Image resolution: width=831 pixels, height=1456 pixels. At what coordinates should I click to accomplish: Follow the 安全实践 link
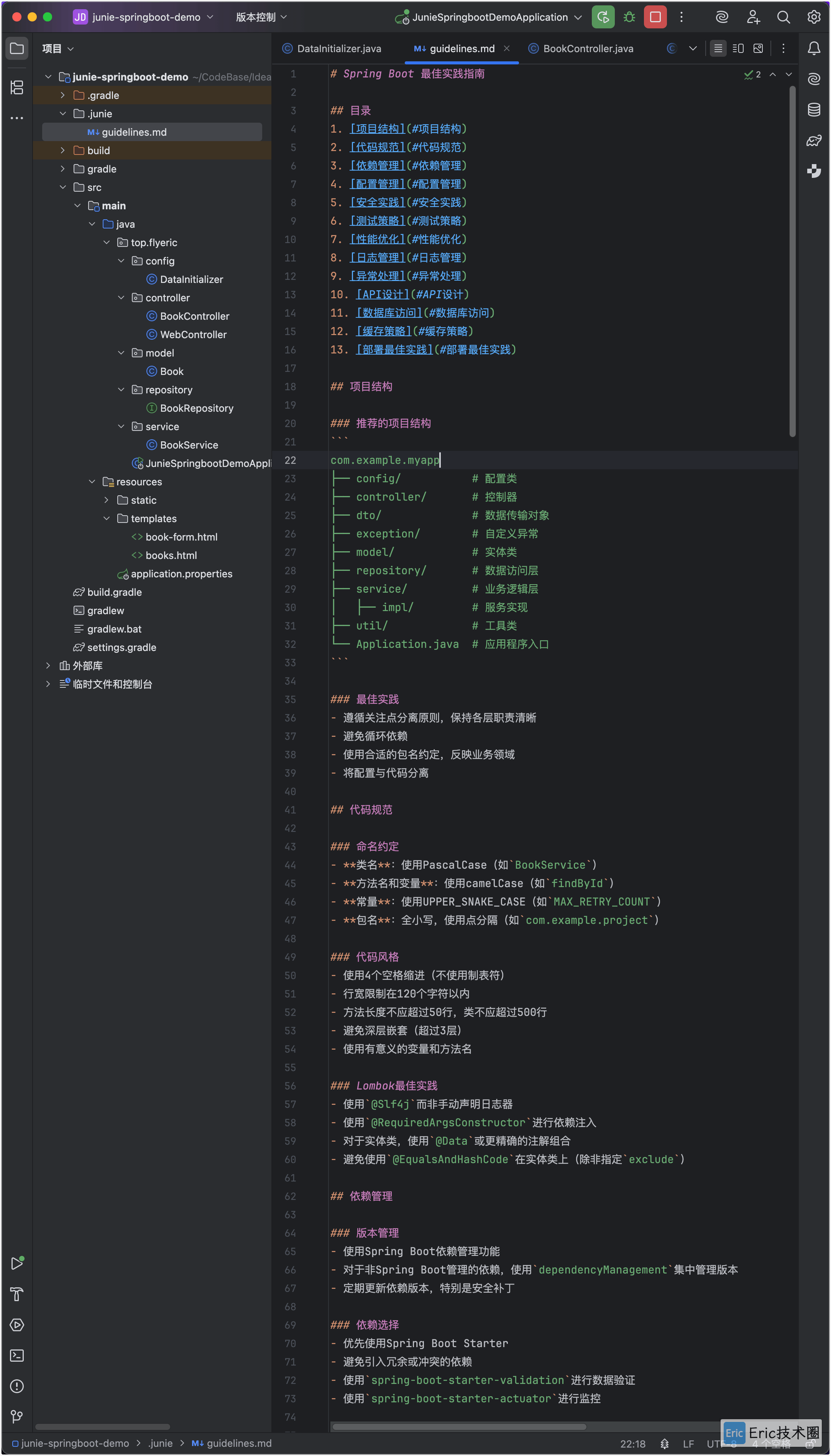click(377, 202)
